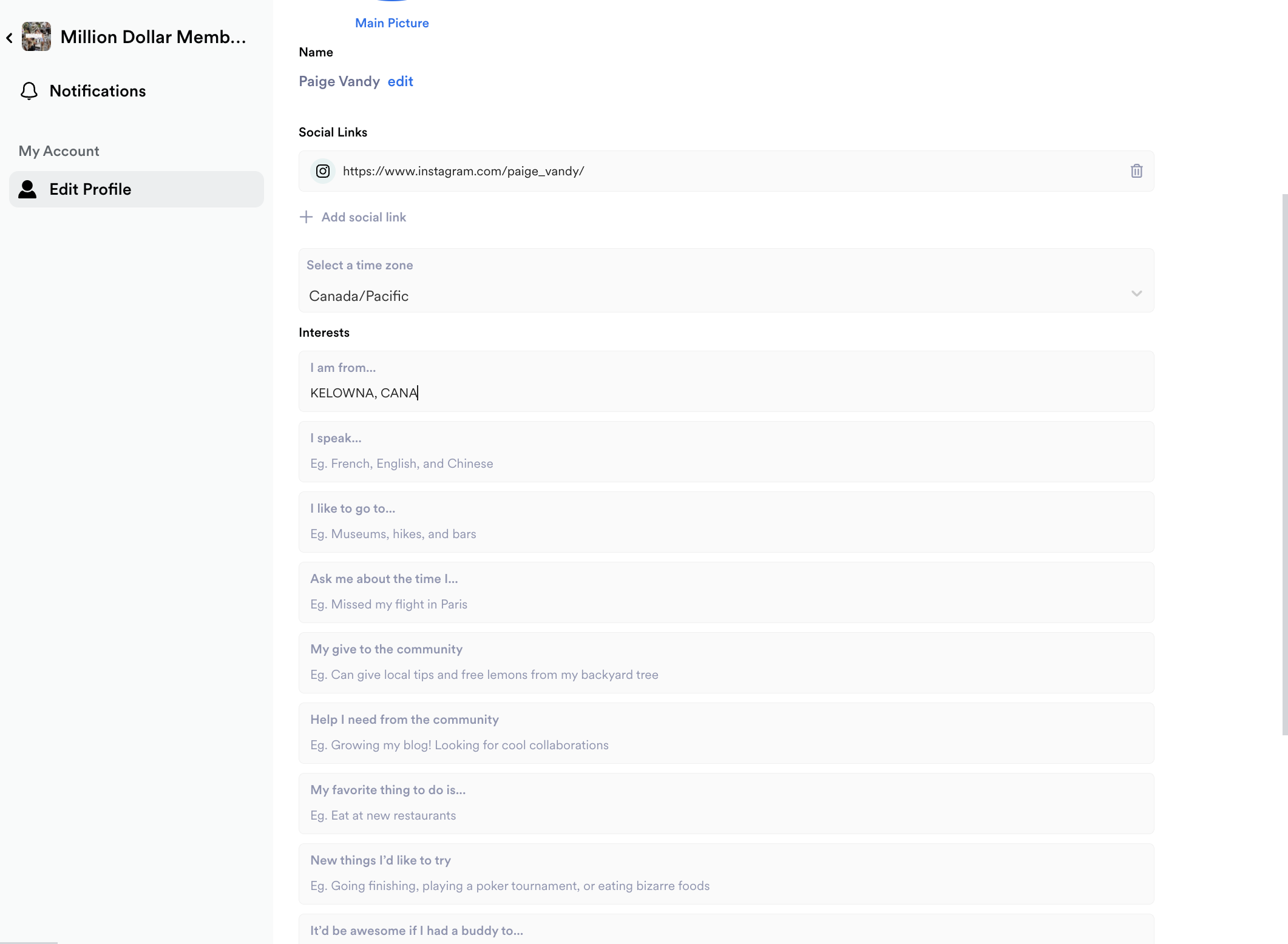Viewport: 1288px width, 944px height.
Task: Click the Instagram logo icon
Action: pos(323,171)
